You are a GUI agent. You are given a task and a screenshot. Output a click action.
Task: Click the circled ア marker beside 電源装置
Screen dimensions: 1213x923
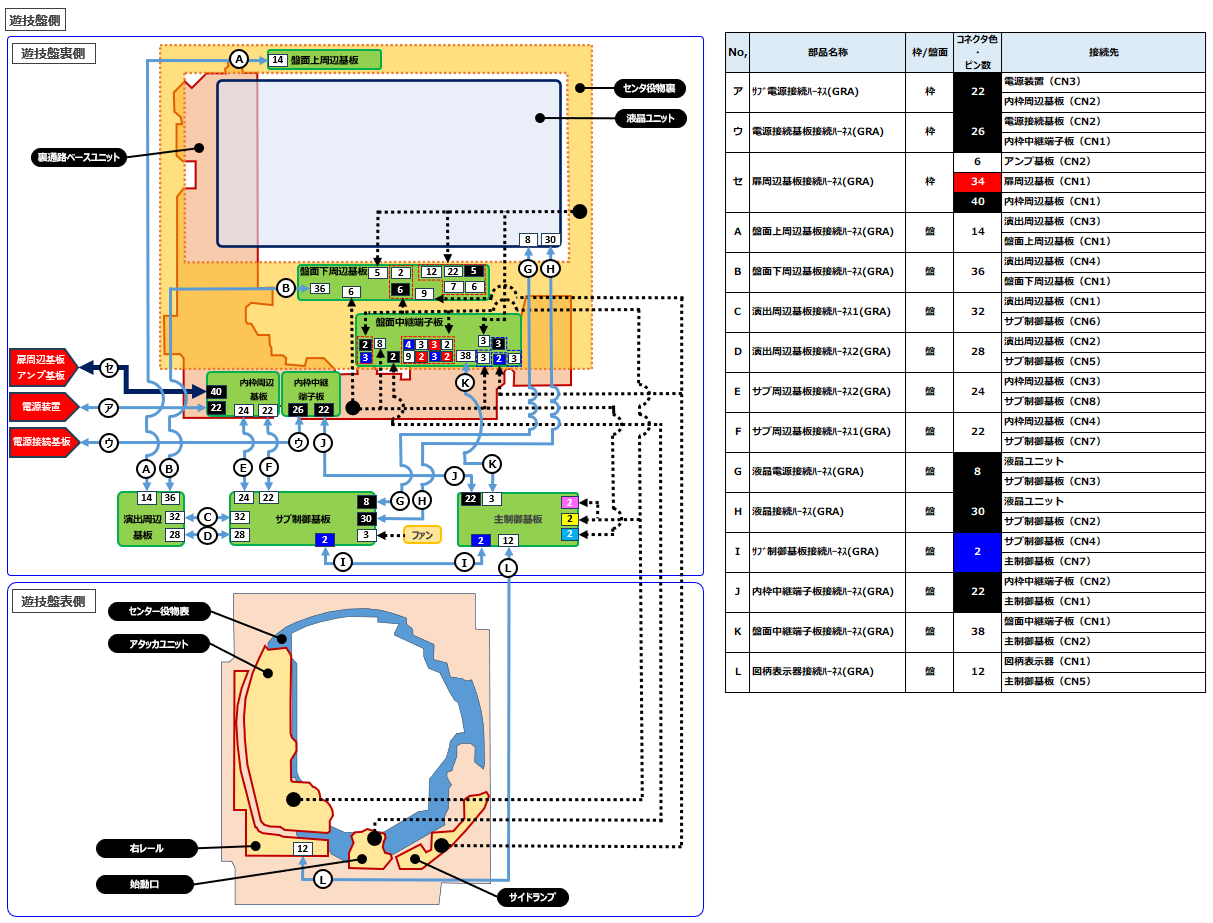tap(108, 406)
